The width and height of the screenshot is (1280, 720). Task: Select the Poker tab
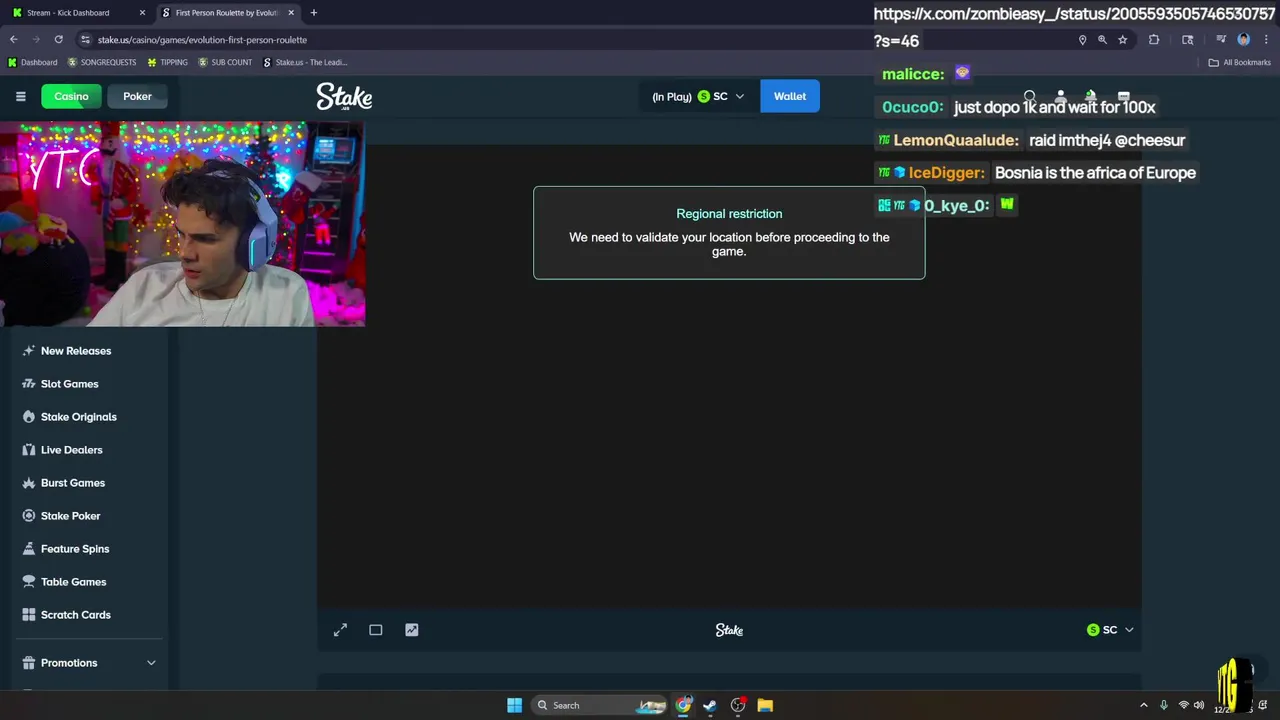(137, 96)
